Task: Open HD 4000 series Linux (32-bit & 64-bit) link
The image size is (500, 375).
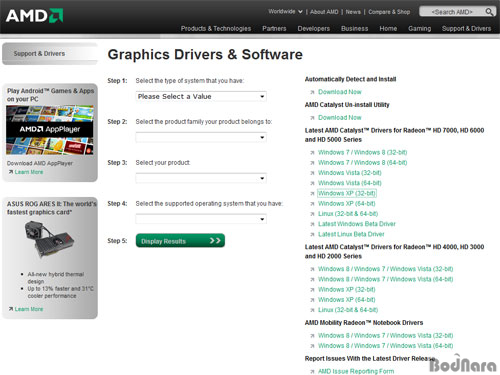Action: 348,310
